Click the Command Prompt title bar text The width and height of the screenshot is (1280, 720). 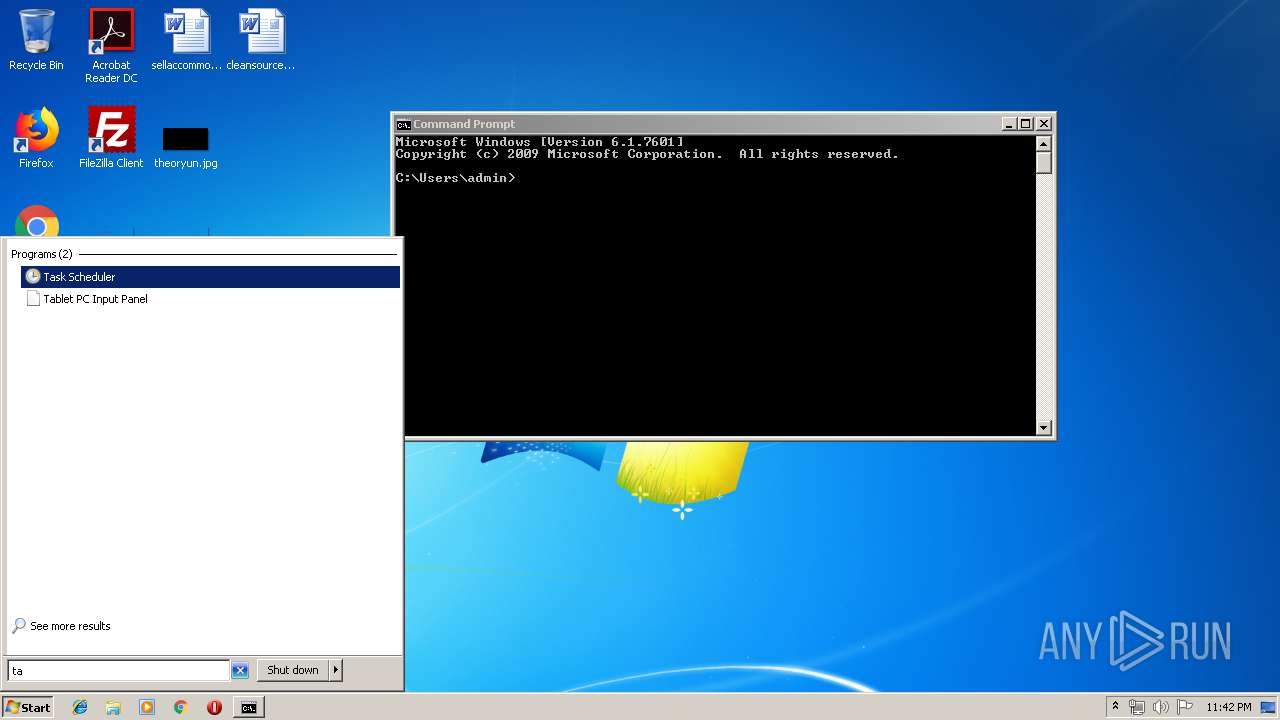(x=464, y=124)
